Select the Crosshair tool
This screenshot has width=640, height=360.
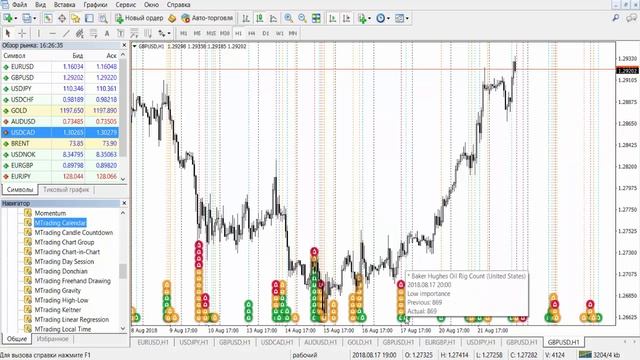(22, 33)
